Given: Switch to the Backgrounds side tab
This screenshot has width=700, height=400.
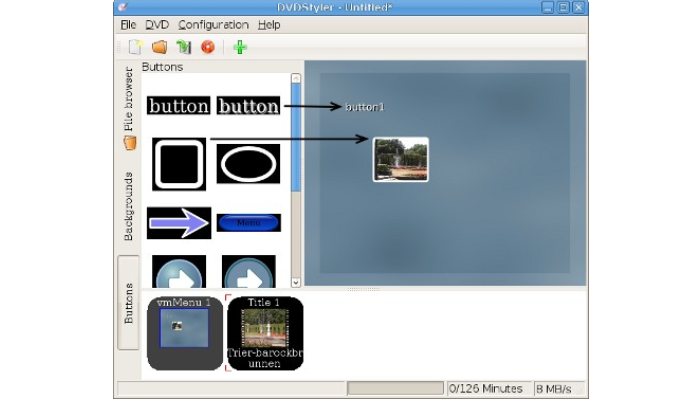Looking at the screenshot, I should [x=129, y=206].
